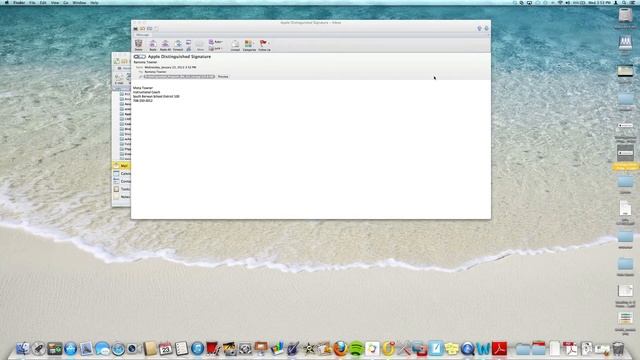Open iTunes from the Dock
Viewport: 640px width, 360px height.
tap(197, 349)
